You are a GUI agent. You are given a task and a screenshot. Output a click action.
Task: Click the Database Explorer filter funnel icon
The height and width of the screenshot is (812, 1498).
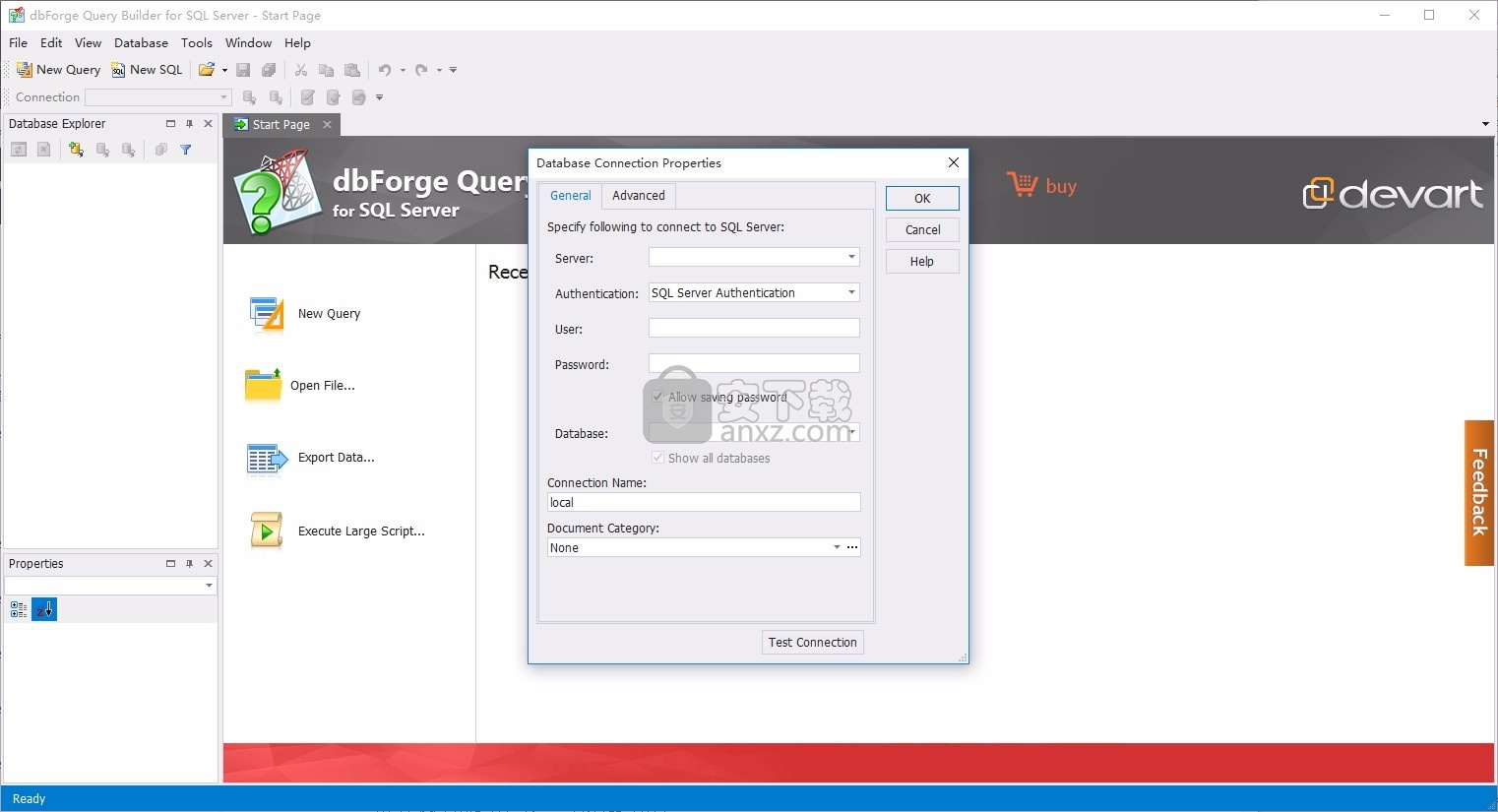coord(186,150)
